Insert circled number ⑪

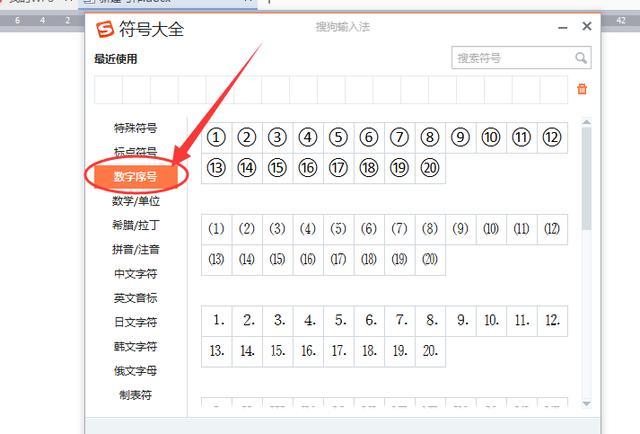pos(521,137)
